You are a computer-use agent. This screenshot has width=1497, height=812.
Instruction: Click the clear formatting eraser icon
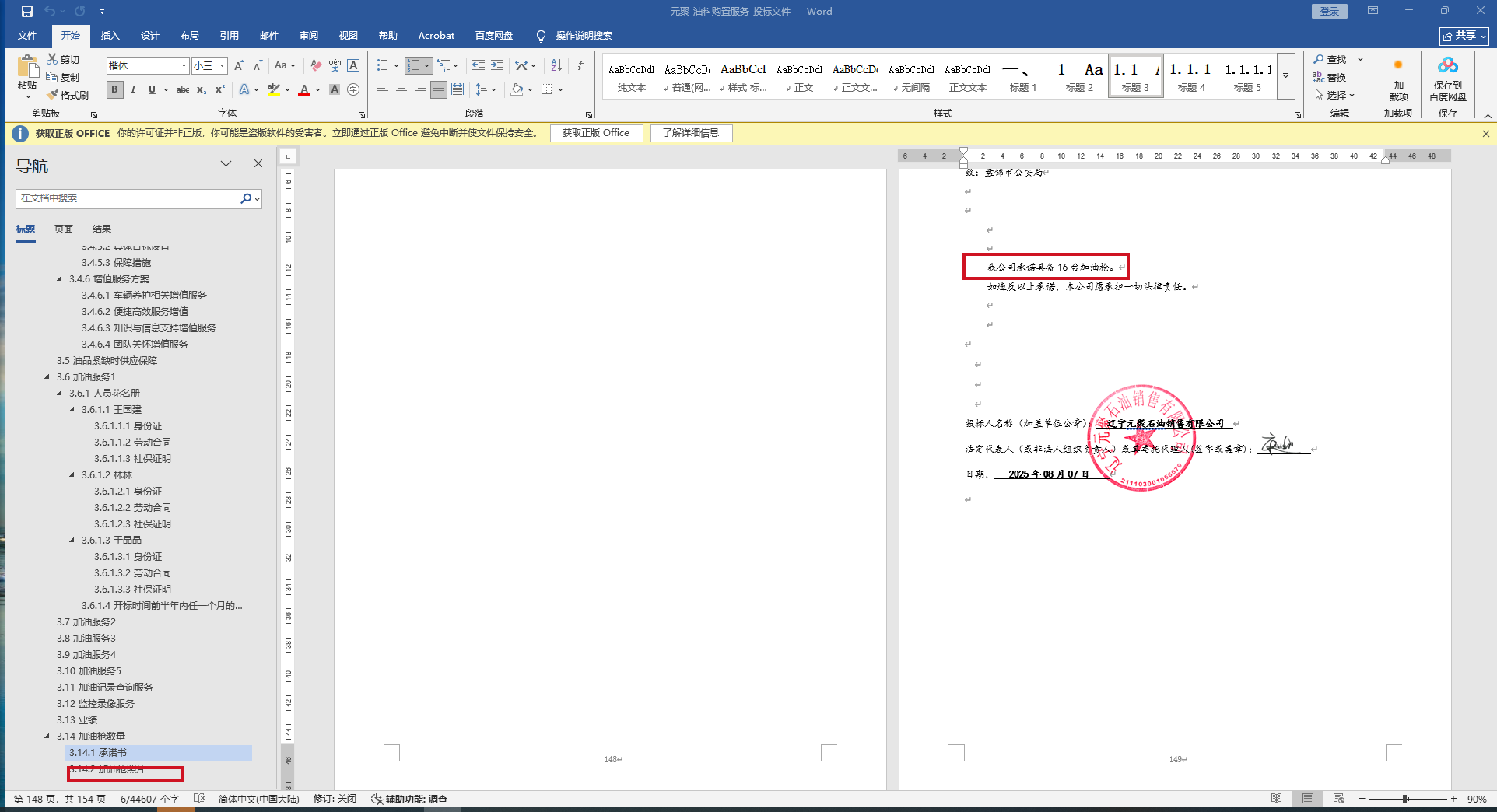point(316,65)
